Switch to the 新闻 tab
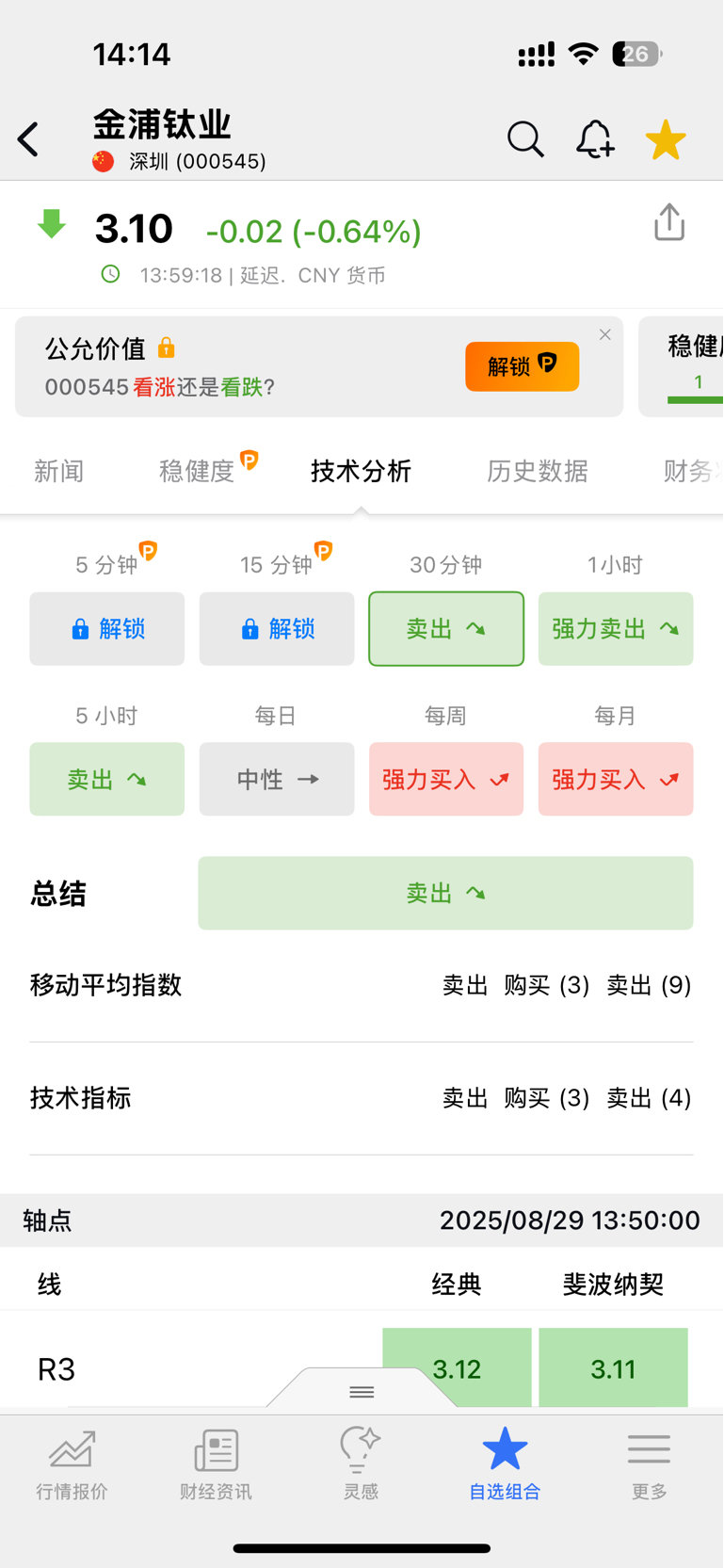The height and width of the screenshot is (1568, 724). (x=59, y=471)
